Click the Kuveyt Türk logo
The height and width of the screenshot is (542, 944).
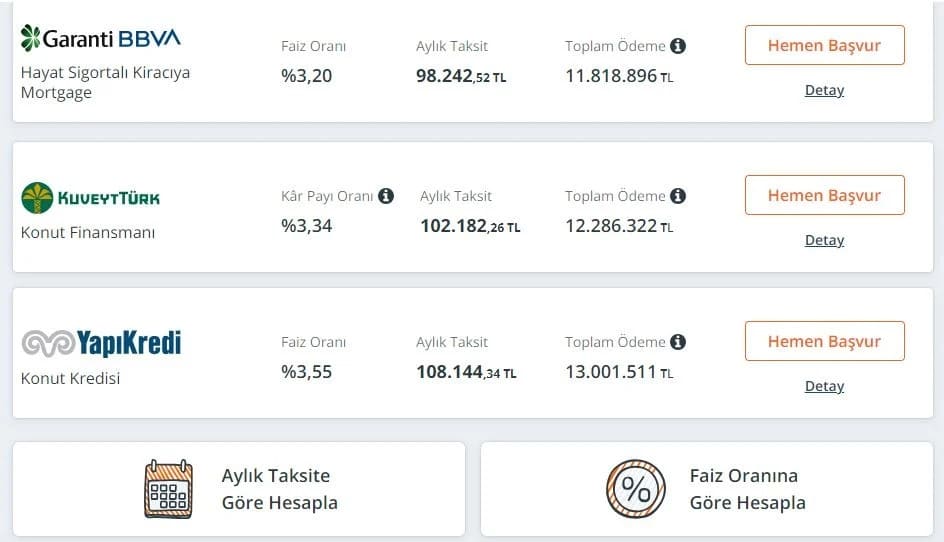[91, 197]
